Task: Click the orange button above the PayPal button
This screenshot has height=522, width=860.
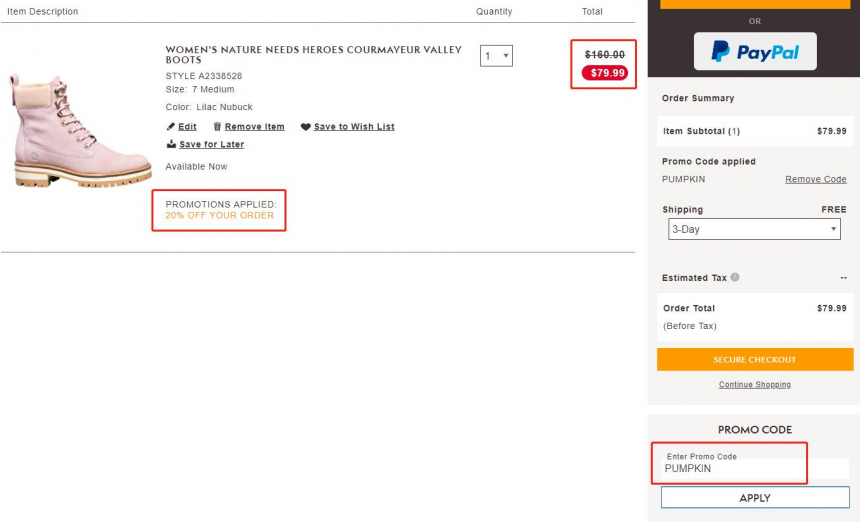Action: tap(755, 4)
